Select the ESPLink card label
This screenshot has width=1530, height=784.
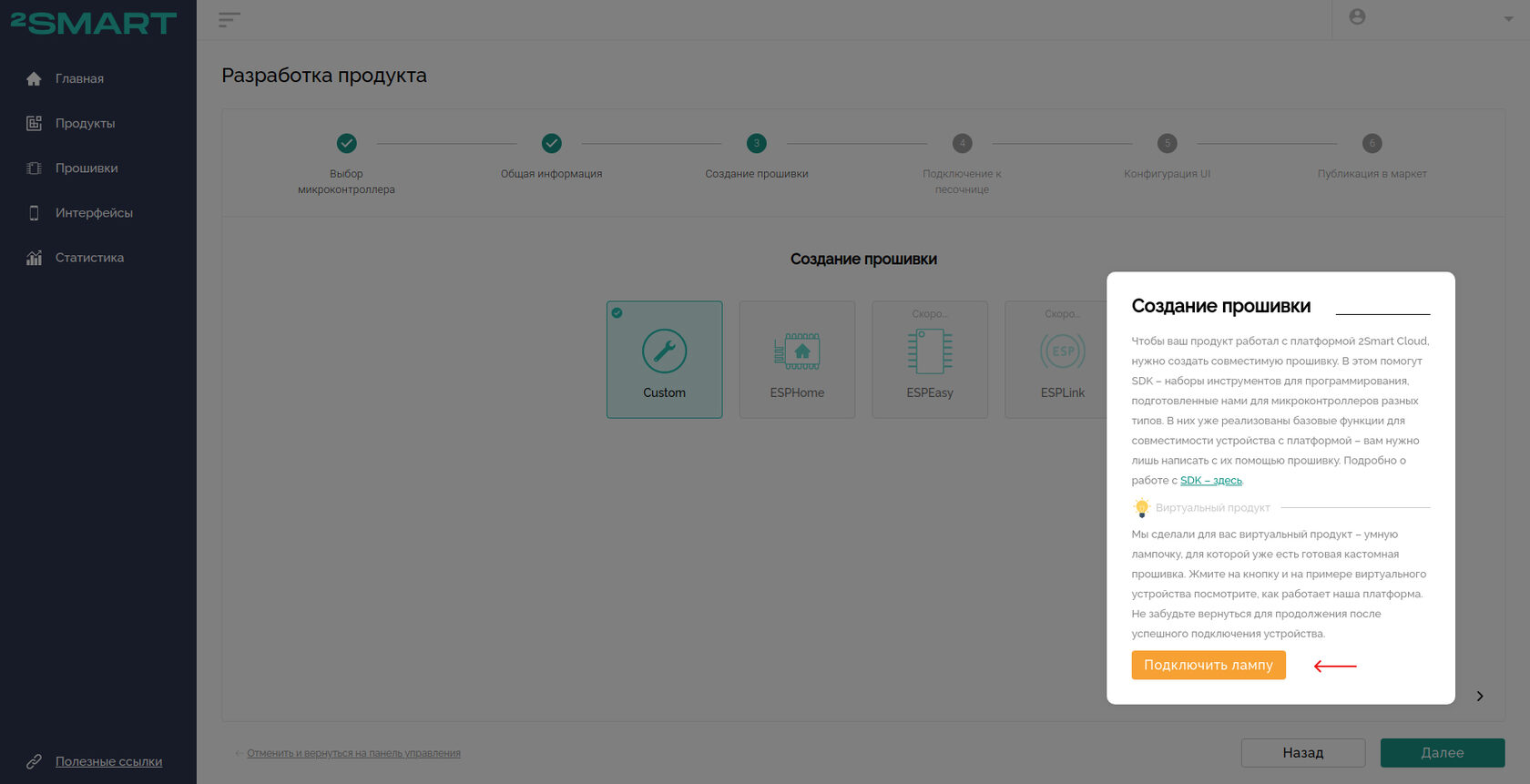pyautogui.click(x=1063, y=392)
